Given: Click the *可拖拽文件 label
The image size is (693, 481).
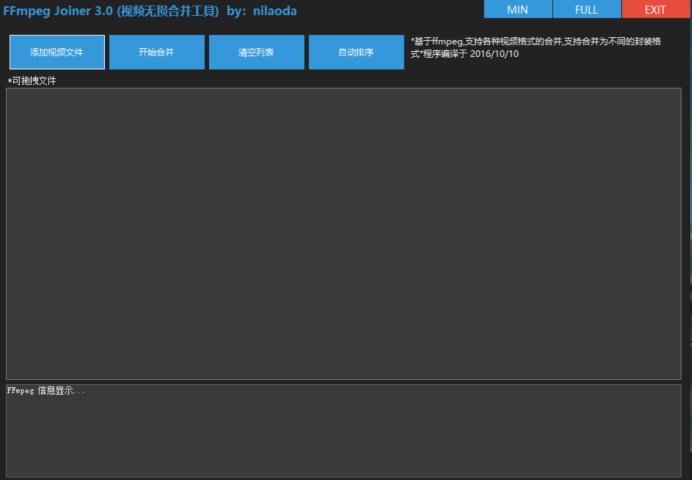Looking at the screenshot, I should [32, 81].
